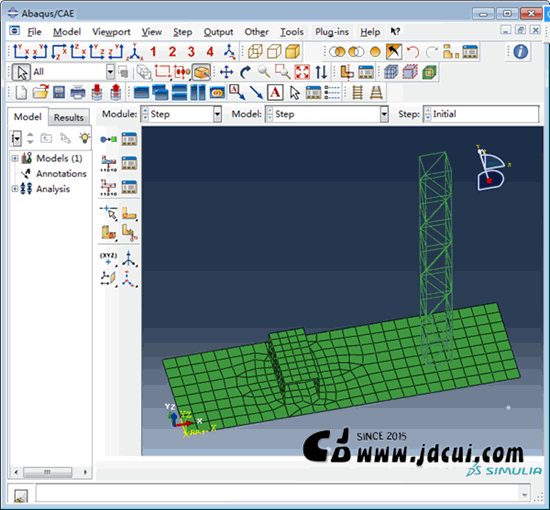Open the message area history dropdown arrow

pyautogui.click(x=524, y=494)
